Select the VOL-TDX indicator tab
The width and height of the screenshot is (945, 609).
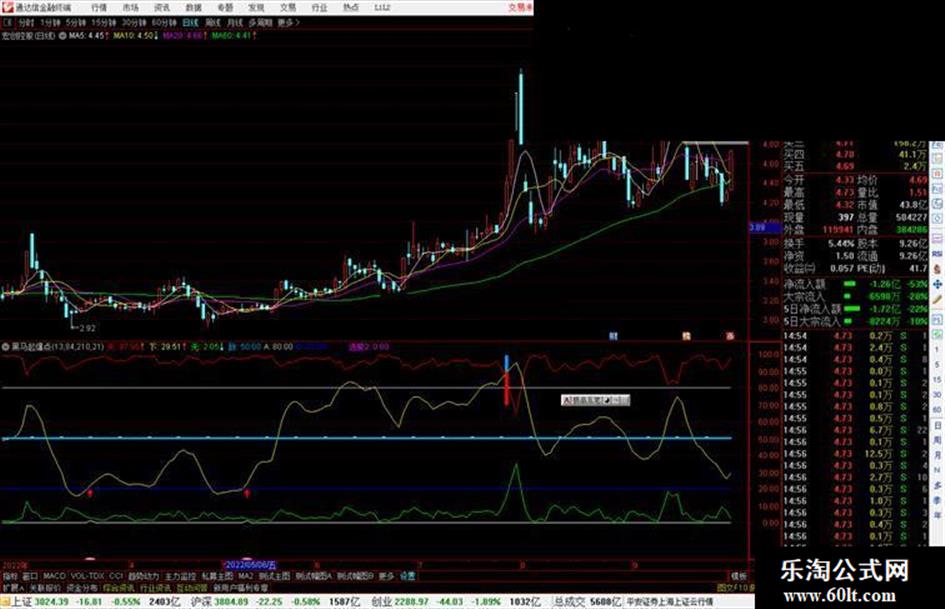[88, 576]
